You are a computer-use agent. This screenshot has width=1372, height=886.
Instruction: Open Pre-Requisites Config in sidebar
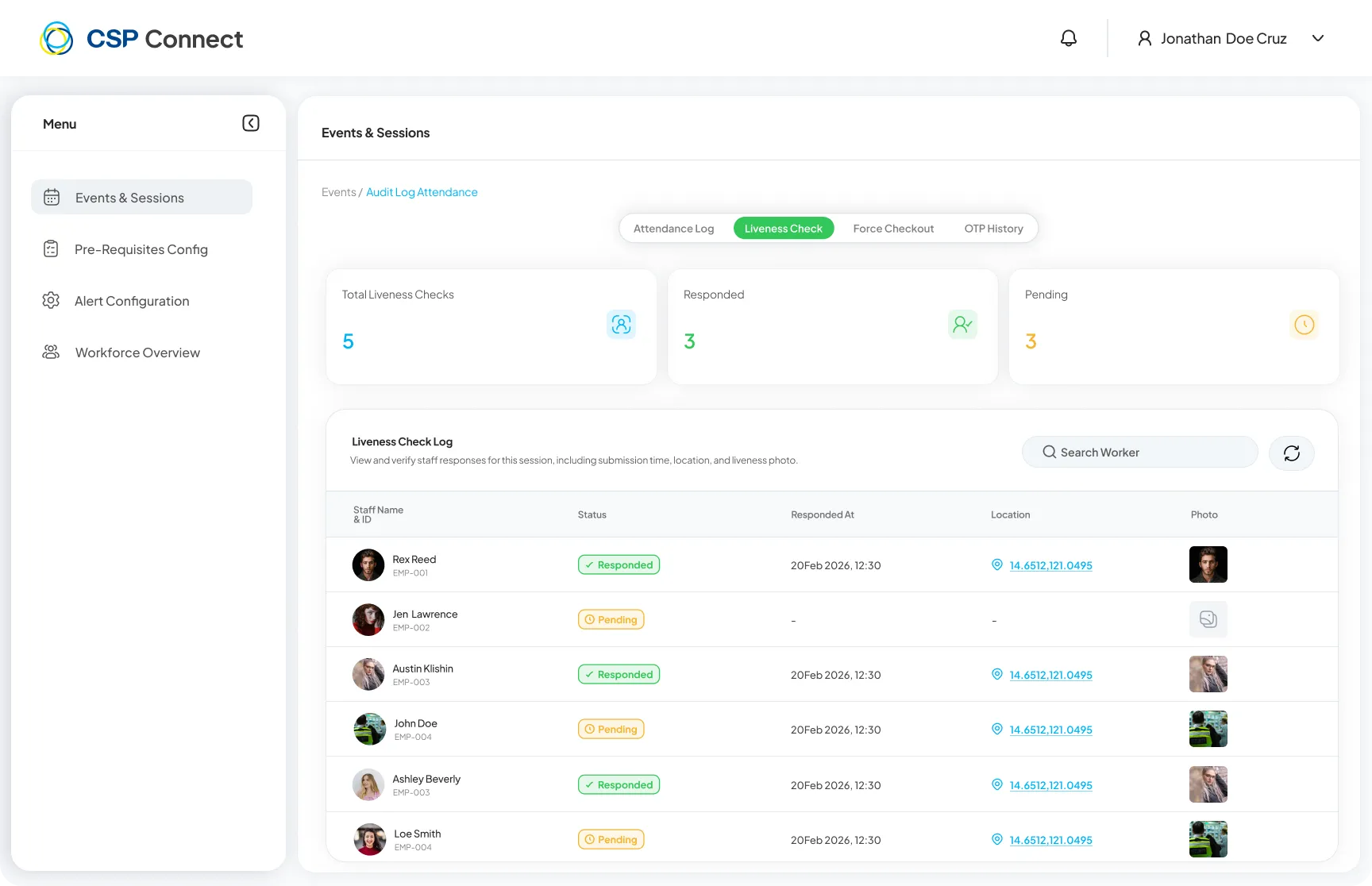tap(141, 249)
